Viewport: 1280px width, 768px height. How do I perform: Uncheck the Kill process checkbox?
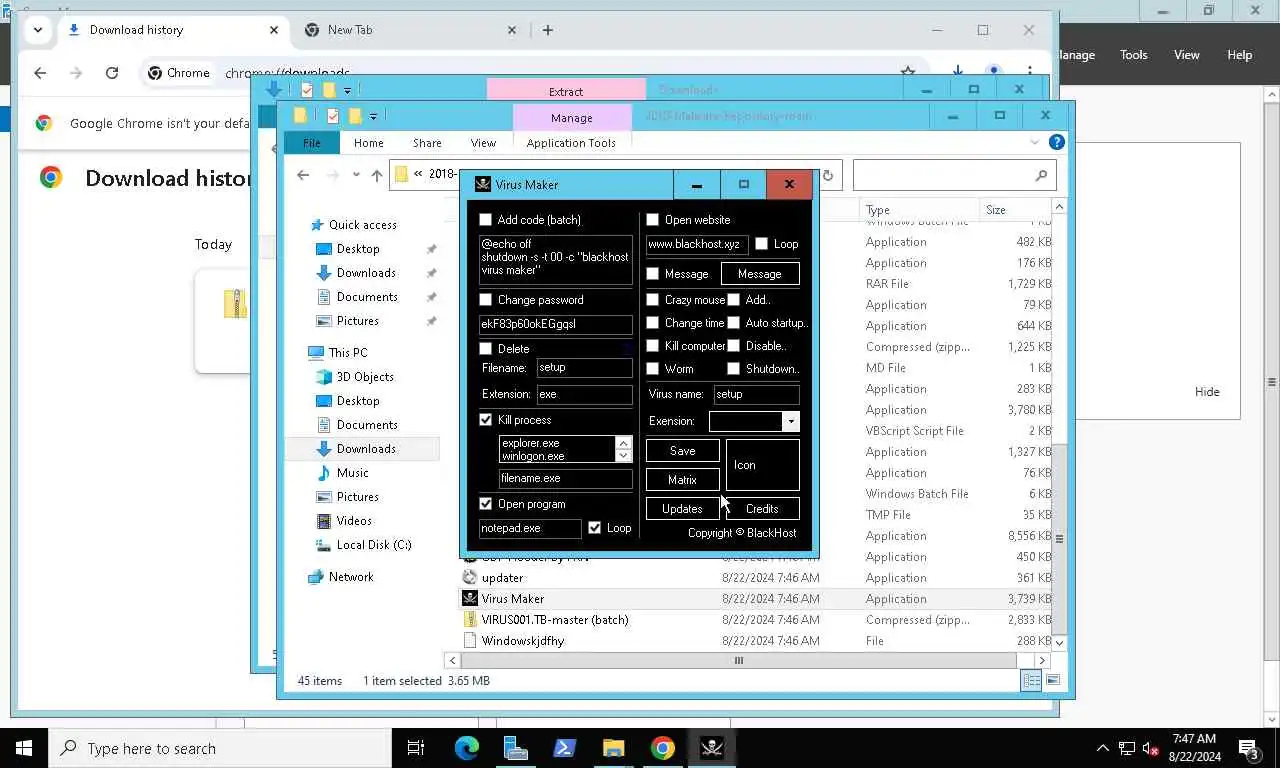pyautogui.click(x=486, y=420)
